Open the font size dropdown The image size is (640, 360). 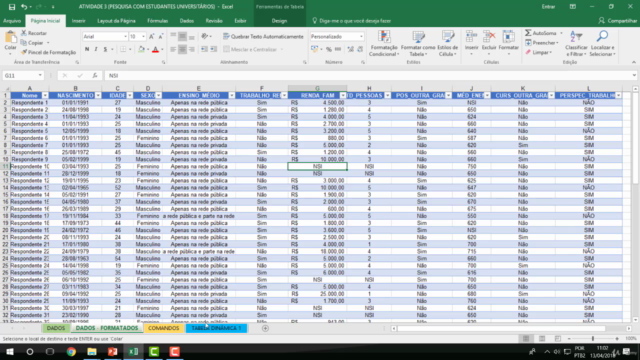coord(143,37)
